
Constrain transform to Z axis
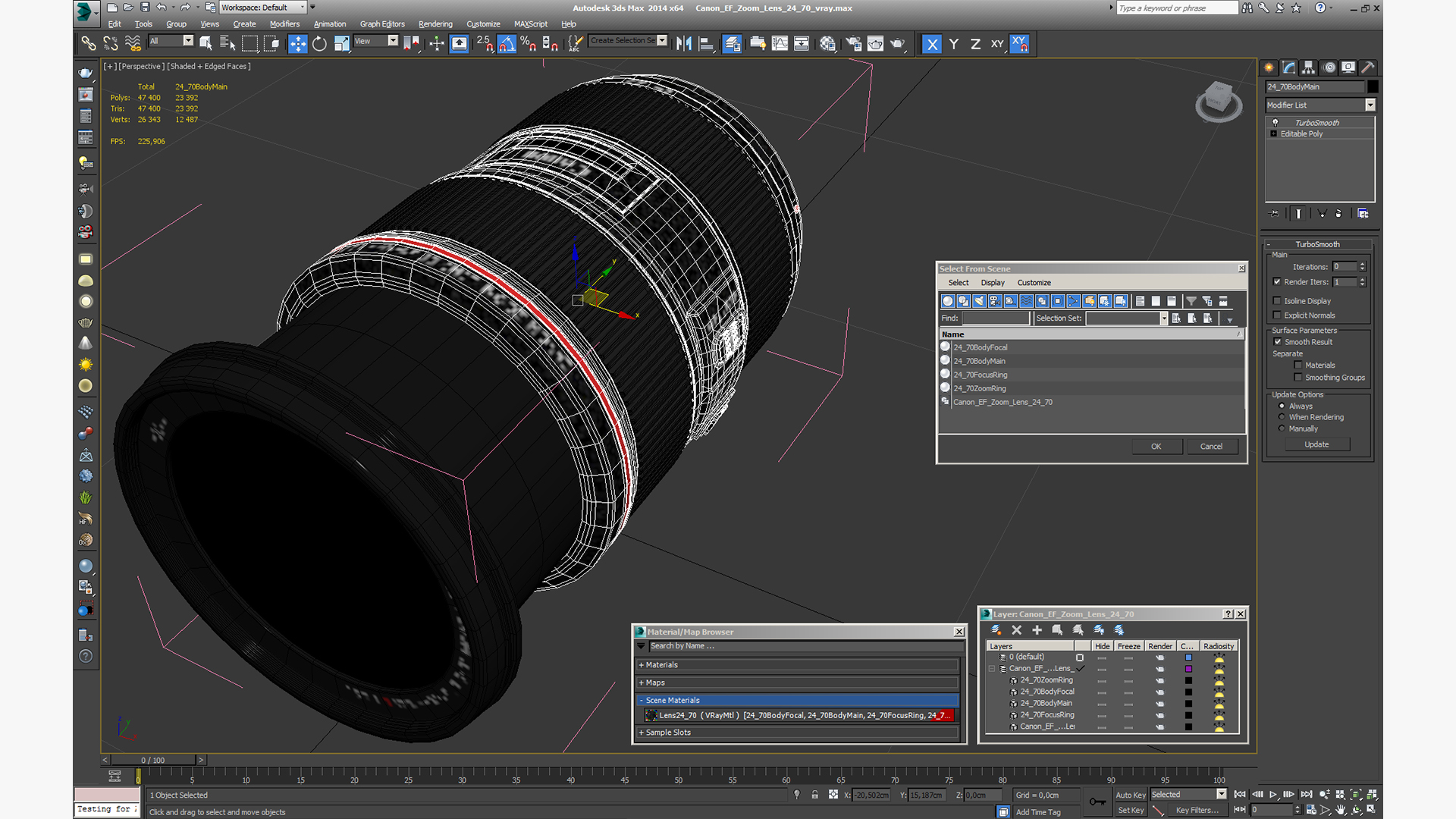point(975,44)
